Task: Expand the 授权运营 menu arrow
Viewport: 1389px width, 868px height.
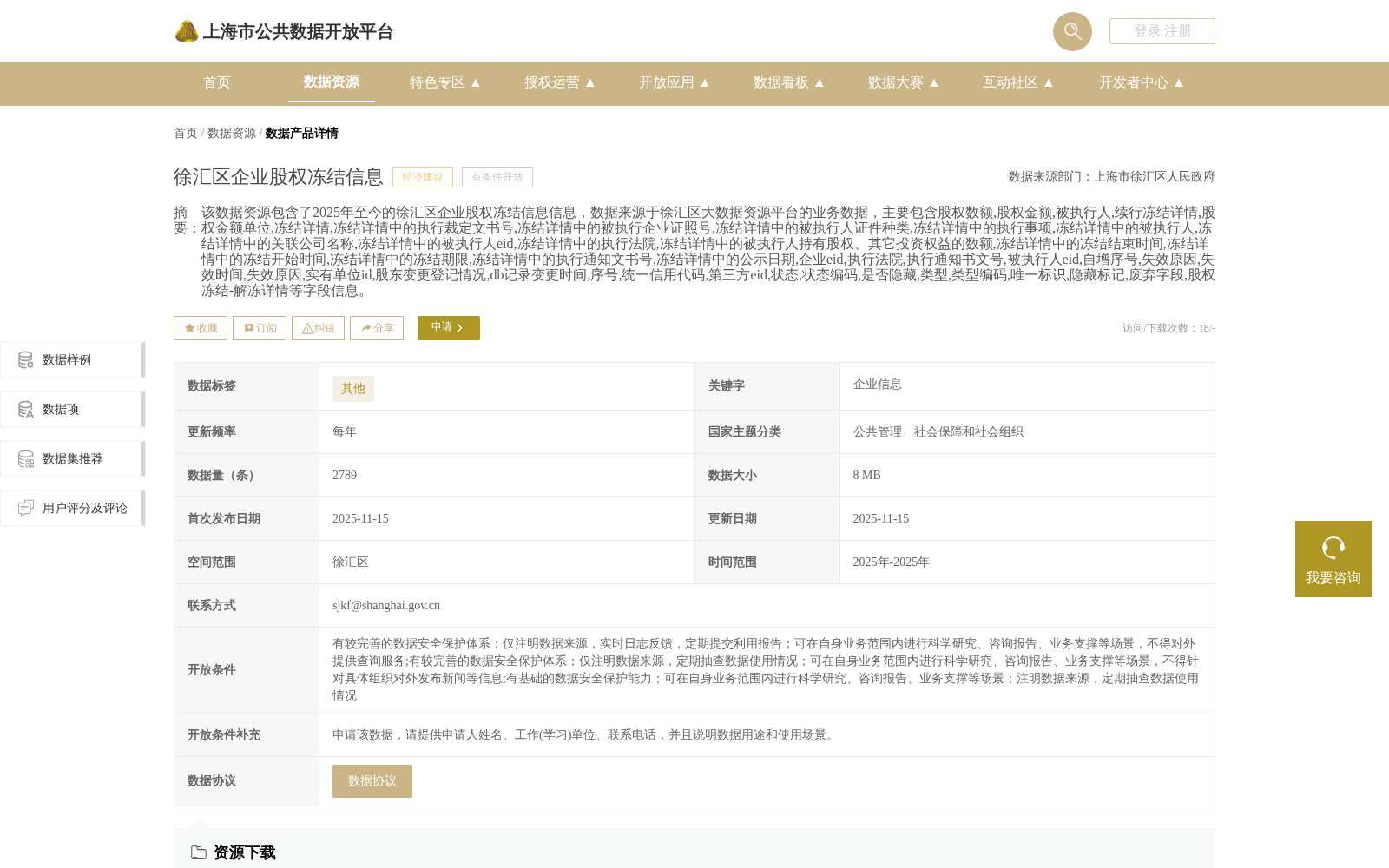Action: coord(590,82)
